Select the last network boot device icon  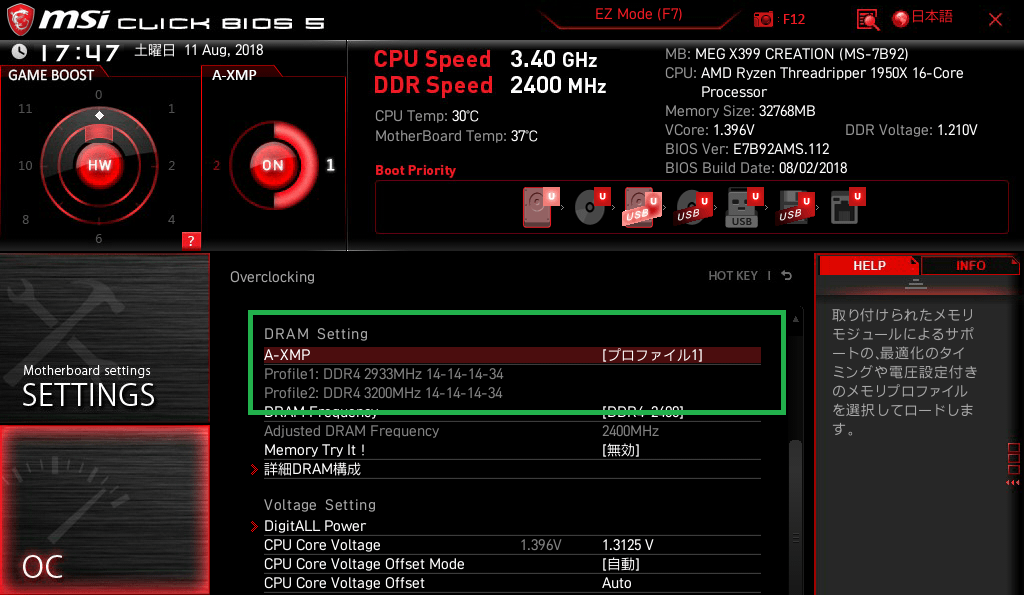[848, 206]
